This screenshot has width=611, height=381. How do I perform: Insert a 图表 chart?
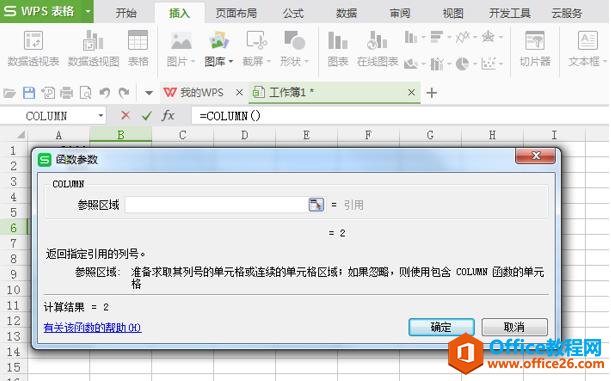[337, 48]
